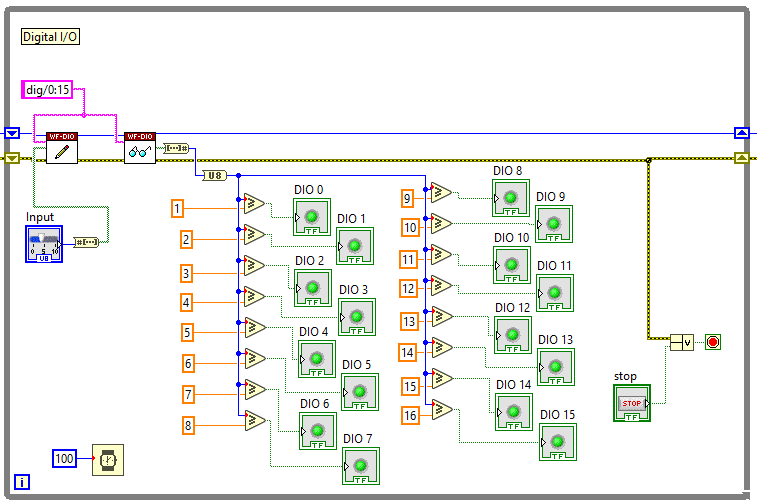The image size is (757, 504).
Task: Select the DIO 15 boolean indicator terminal
Action: click(558, 442)
